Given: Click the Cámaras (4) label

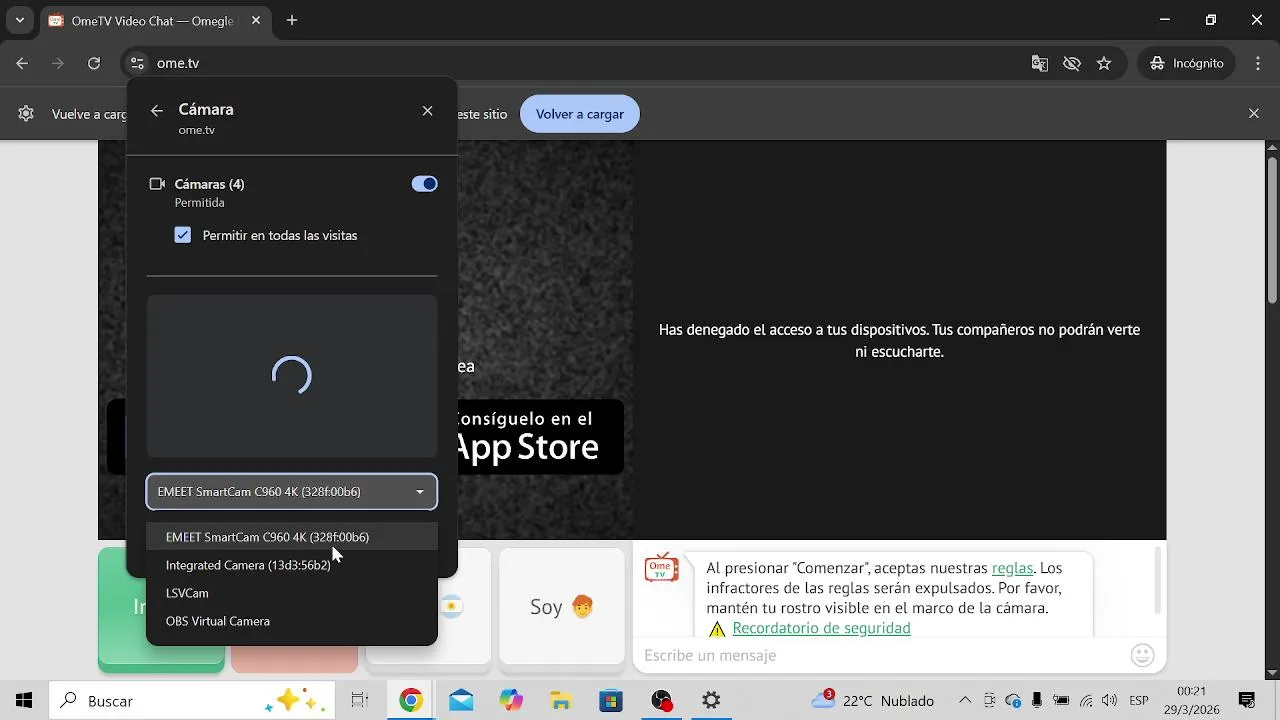Looking at the screenshot, I should point(209,184).
